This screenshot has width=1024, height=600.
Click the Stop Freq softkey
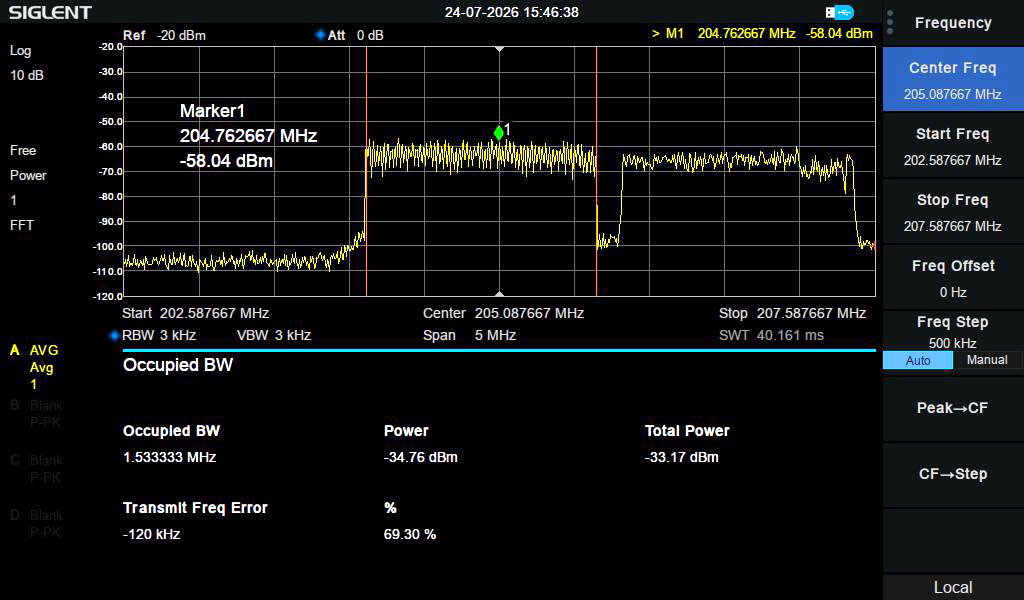(953, 212)
